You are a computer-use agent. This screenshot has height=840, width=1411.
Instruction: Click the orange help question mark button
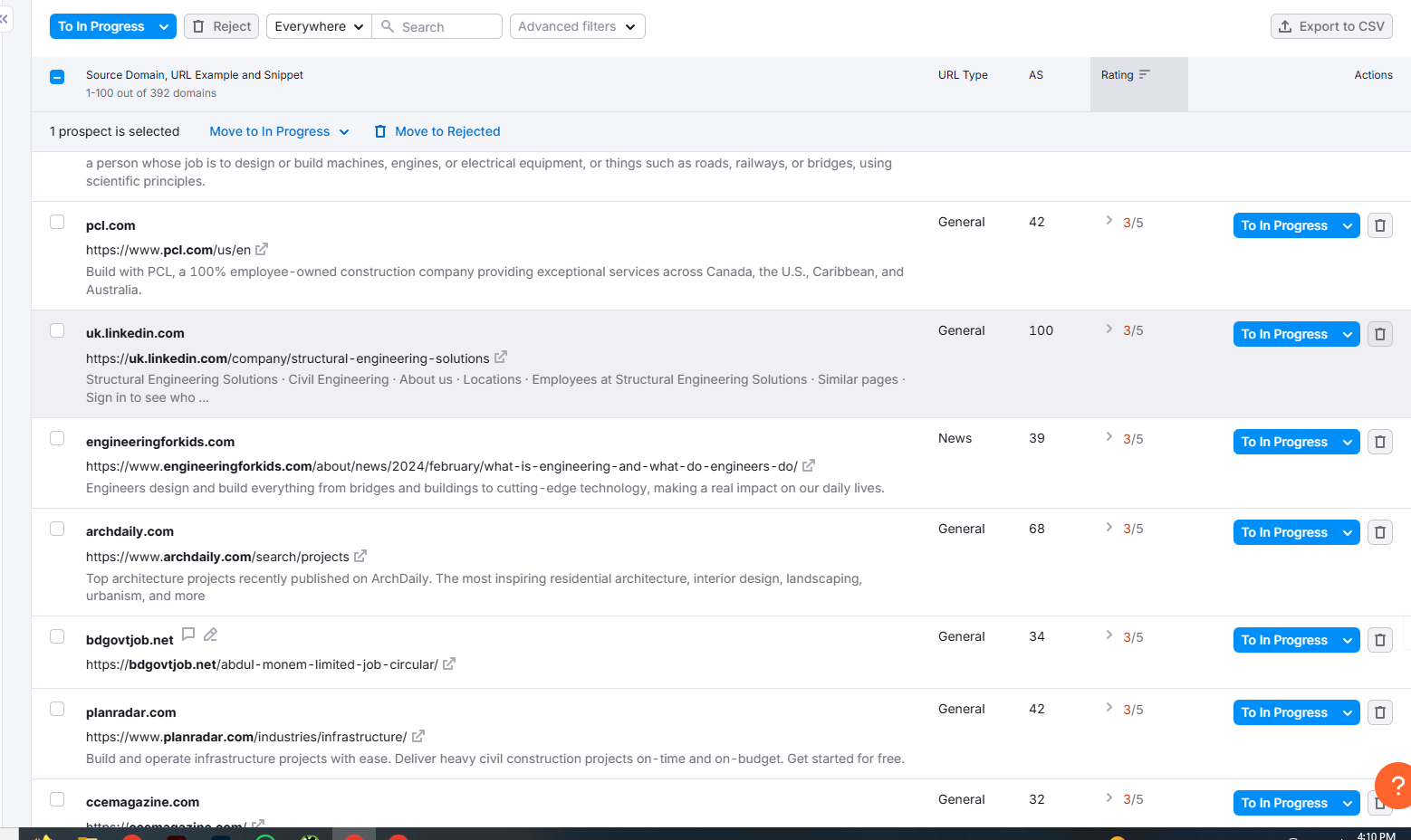1396,784
